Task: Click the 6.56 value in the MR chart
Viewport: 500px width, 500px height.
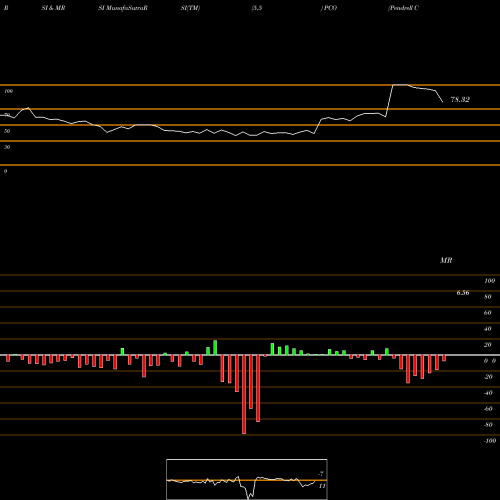Action: pyautogui.click(x=463, y=293)
